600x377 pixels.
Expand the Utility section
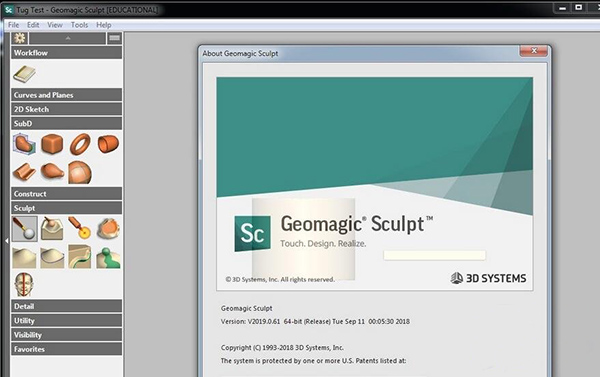(67, 320)
